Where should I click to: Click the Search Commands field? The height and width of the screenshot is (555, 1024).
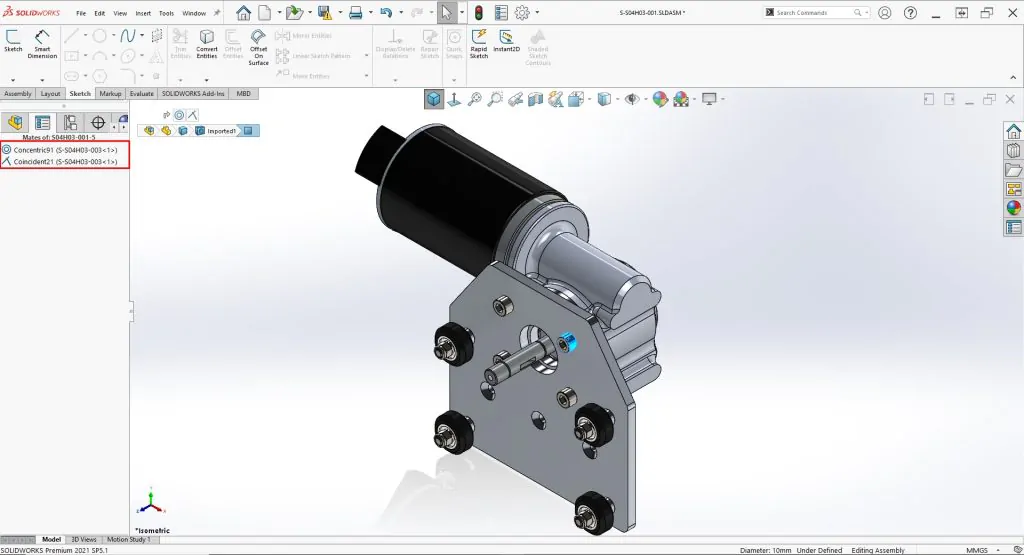tap(816, 12)
